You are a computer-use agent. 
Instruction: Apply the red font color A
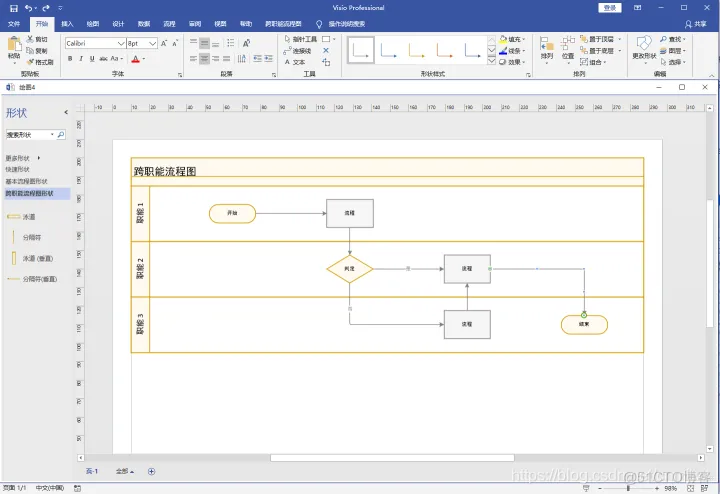click(135, 59)
